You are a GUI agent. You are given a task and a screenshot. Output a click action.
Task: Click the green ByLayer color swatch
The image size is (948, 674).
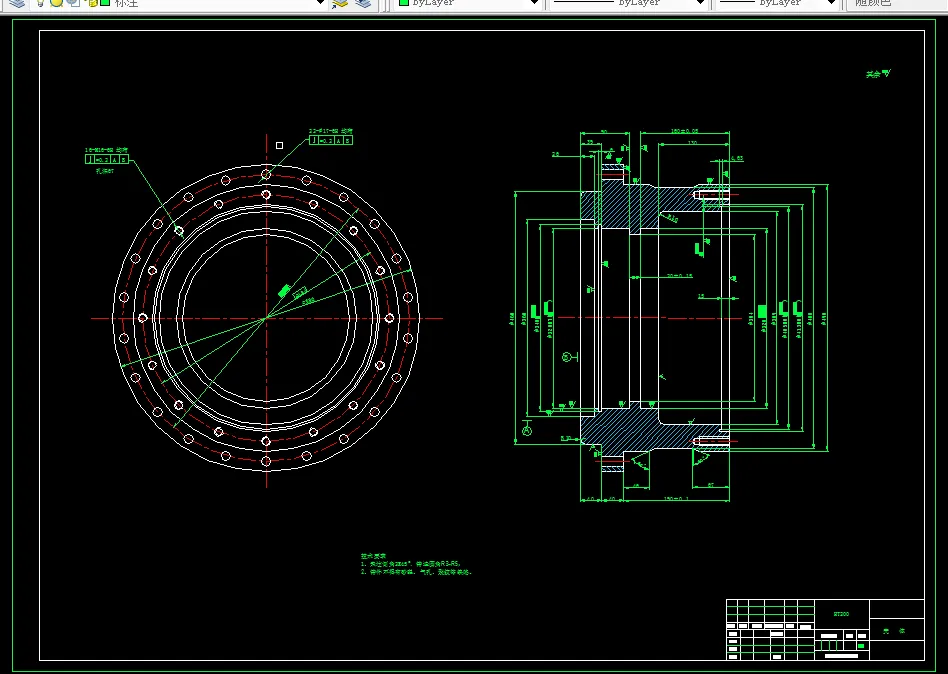pyautogui.click(x=404, y=3)
